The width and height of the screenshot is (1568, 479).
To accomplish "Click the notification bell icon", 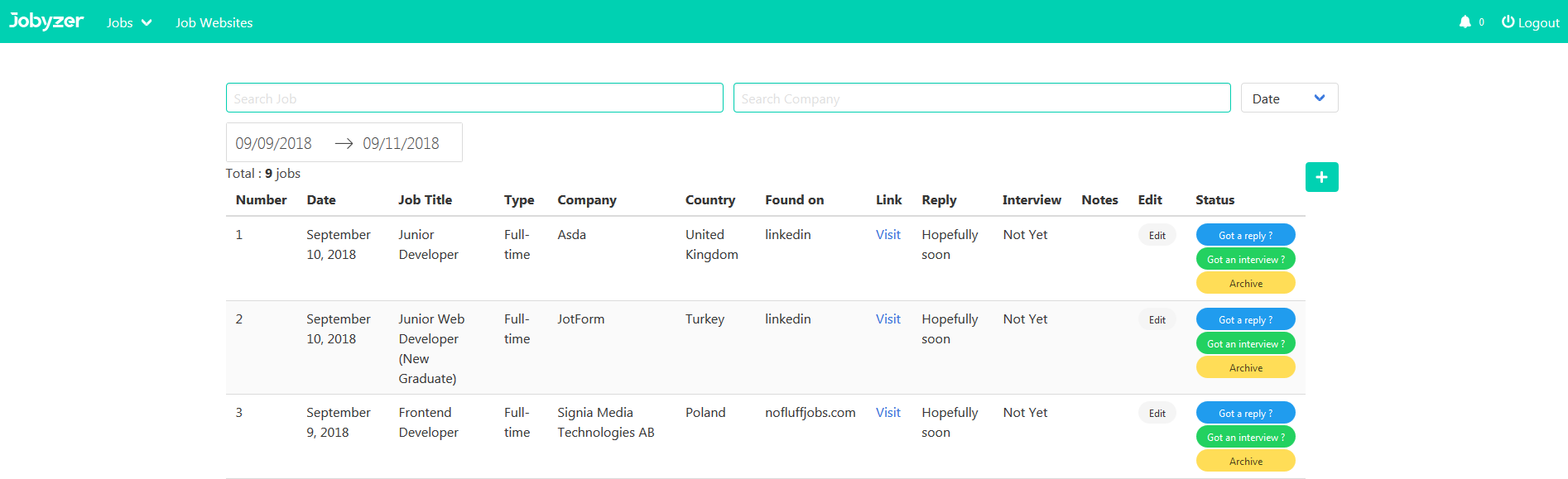I will click(1465, 22).
